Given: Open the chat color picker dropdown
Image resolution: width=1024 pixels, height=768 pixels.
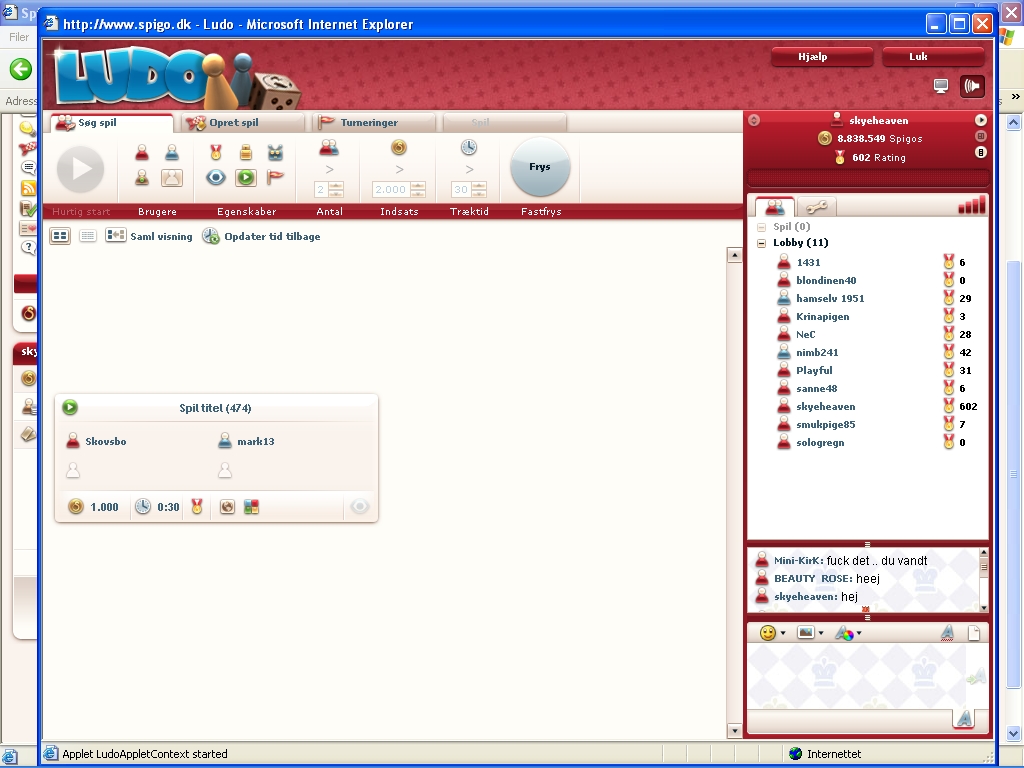Looking at the screenshot, I should pyautogui.click(x=848, y=633).
